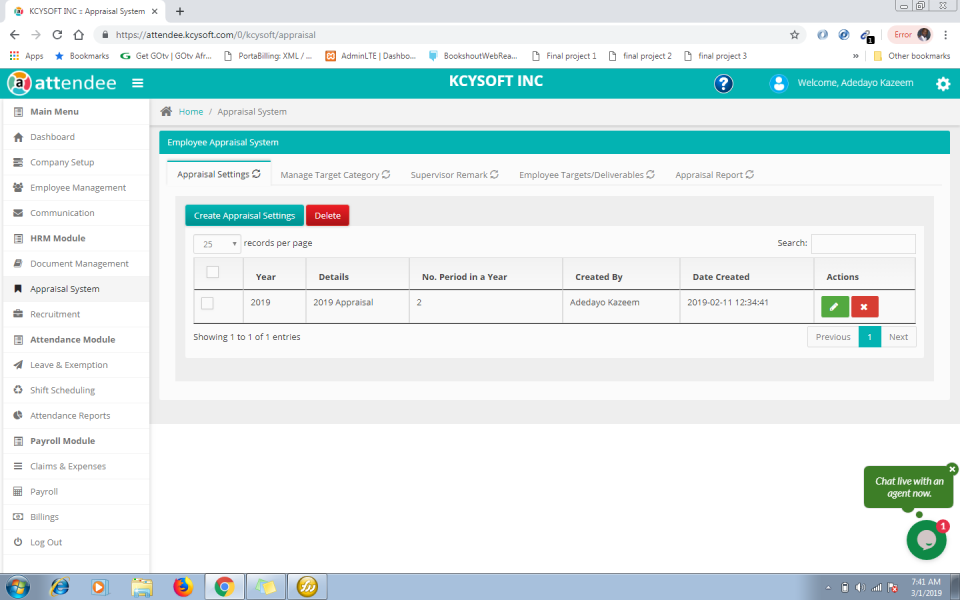Open new browser tab

pos(179,11)
